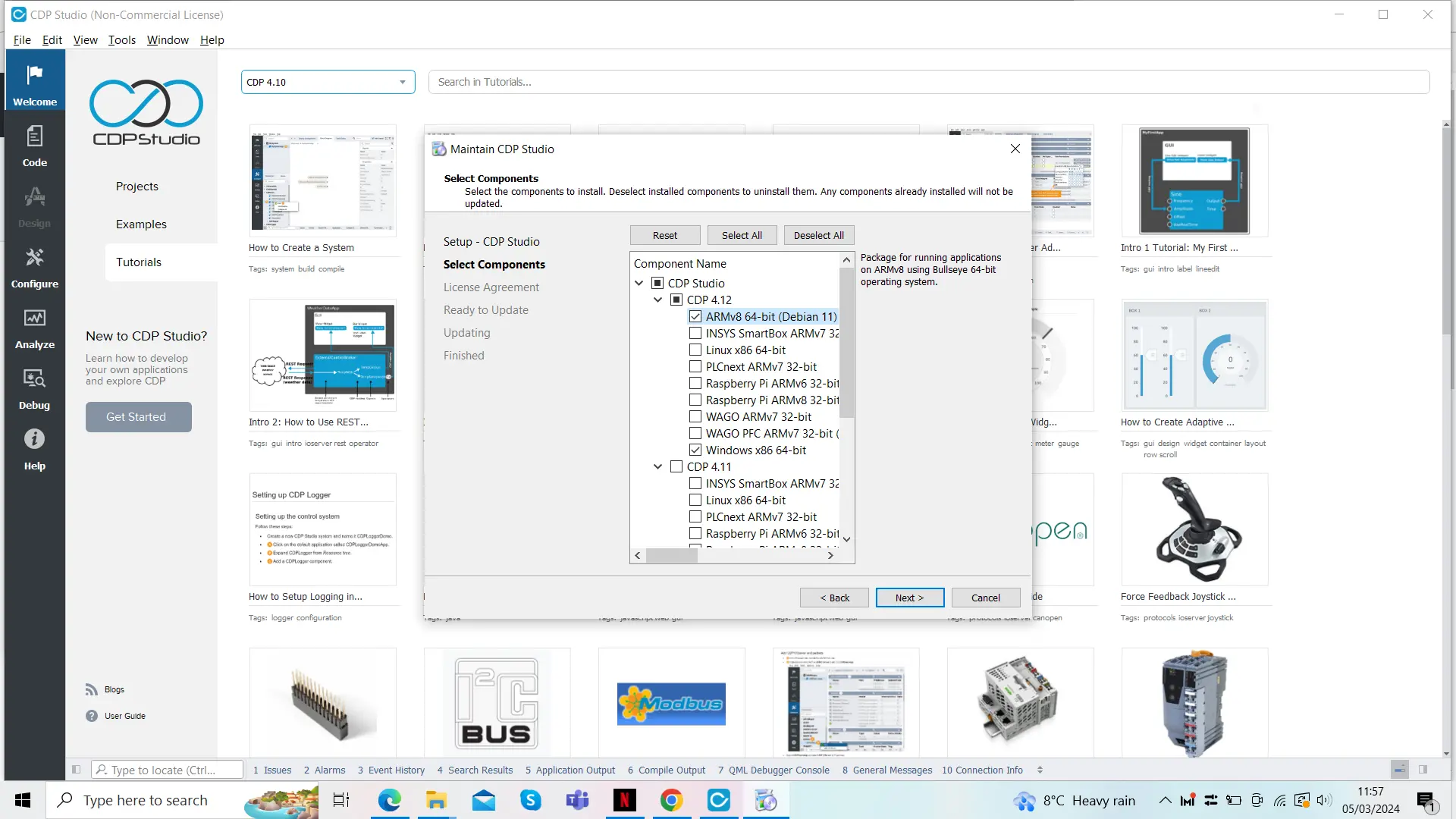Collapse the CDP 4.11 tree node
This screenshot has height=819, width=1456.
click(657, 467)
